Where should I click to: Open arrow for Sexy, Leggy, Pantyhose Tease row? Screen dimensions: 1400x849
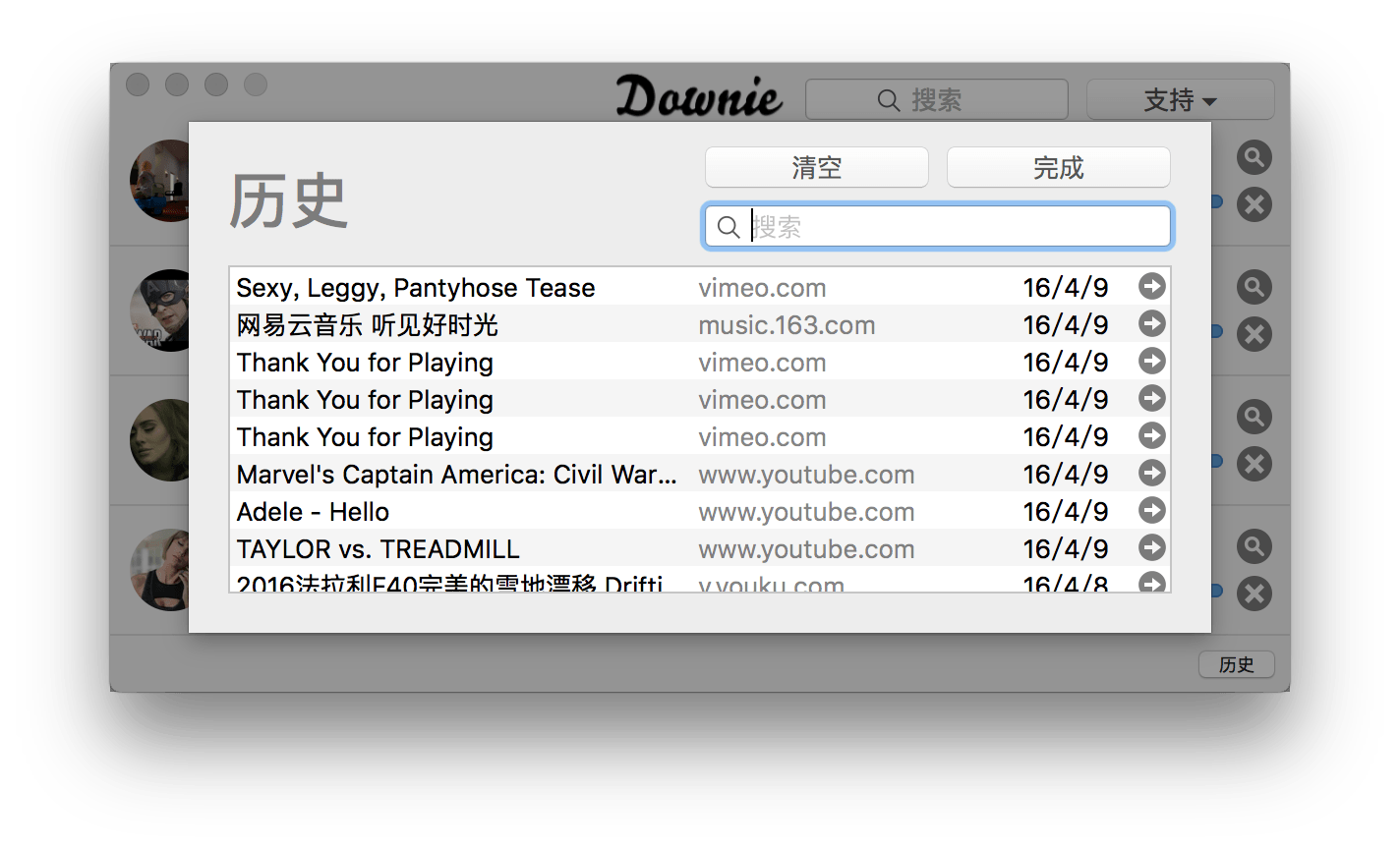click(1152, 286)
